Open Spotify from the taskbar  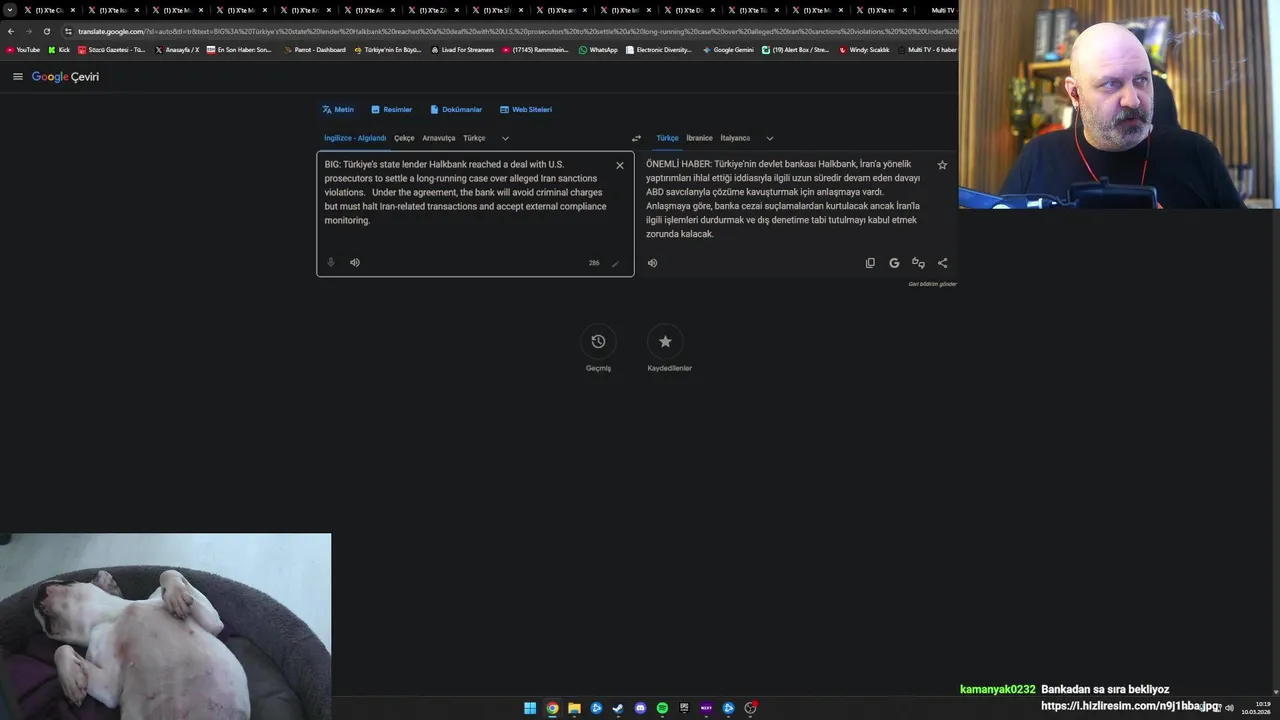click(662, 708)
